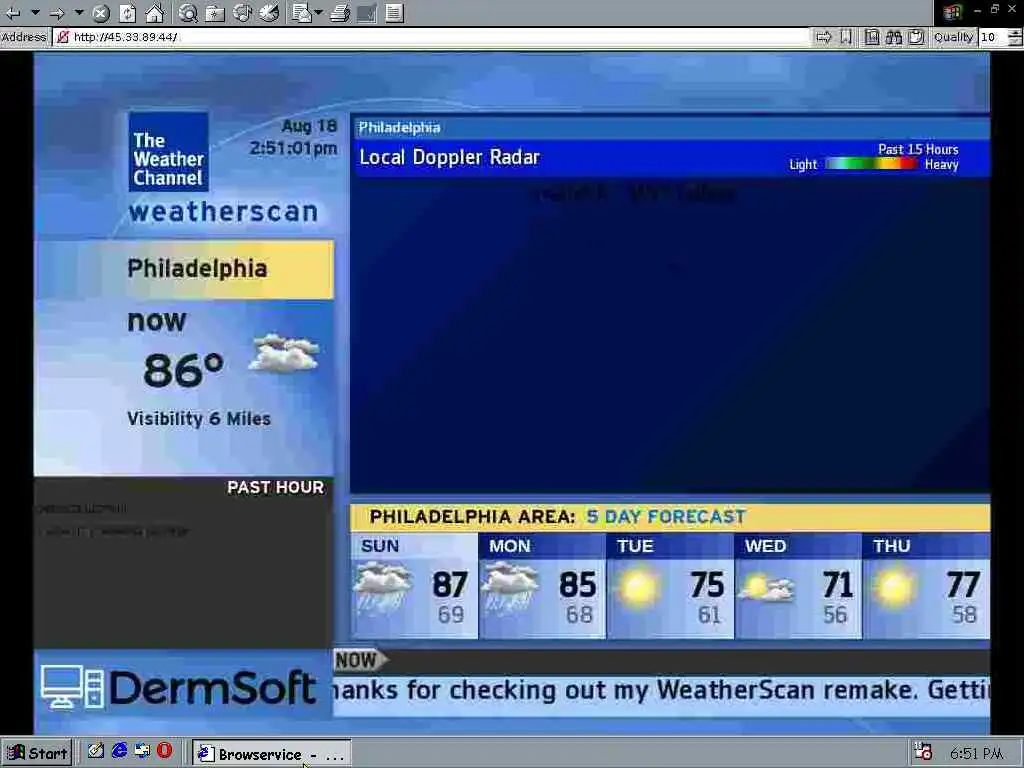Switch to the Browservice taskbar button
Screen dimensions: 1024x768
[272, 754]
